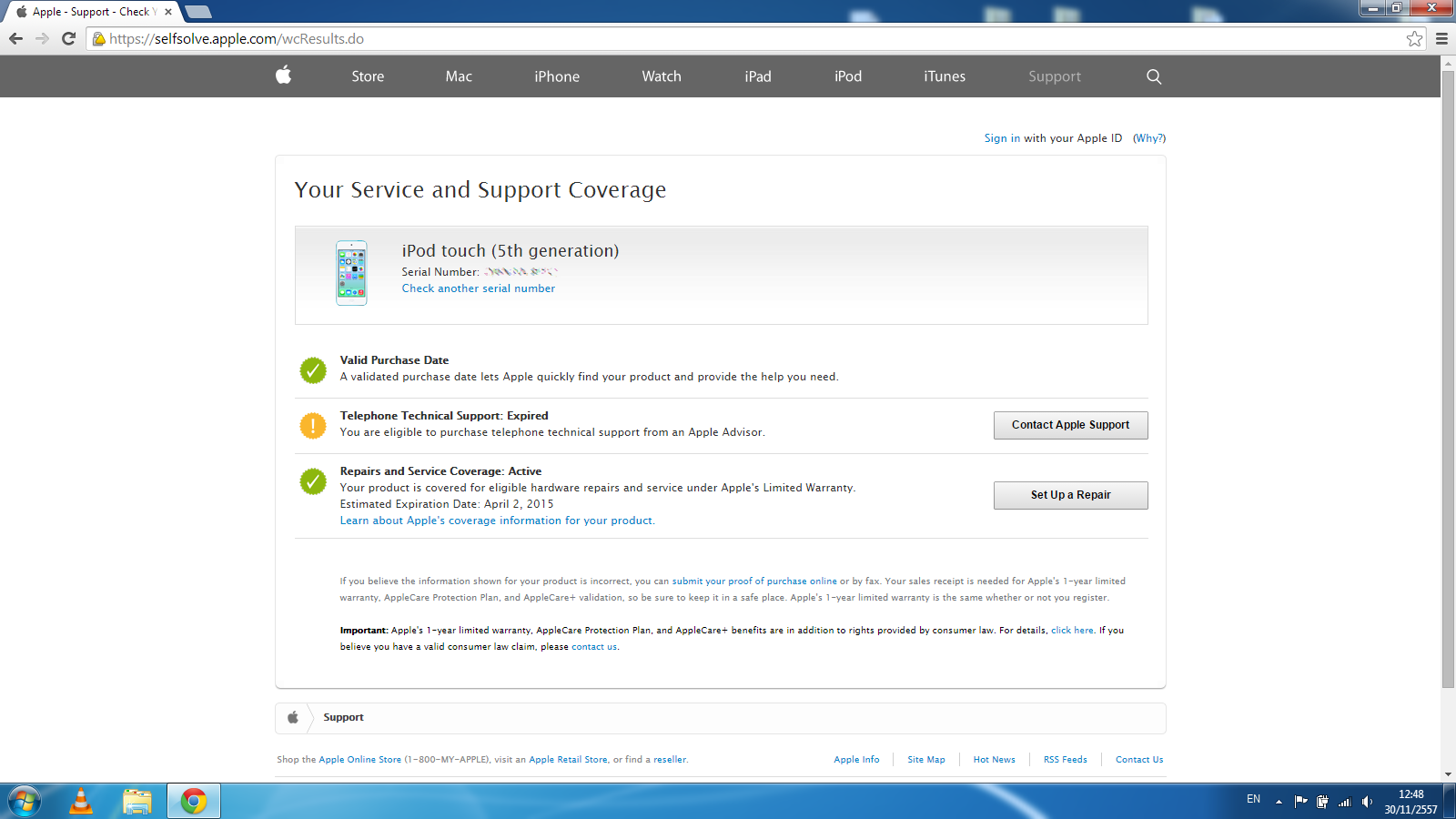Open a new browser tab
The image size is (1456, 819).
coord(197,12)
